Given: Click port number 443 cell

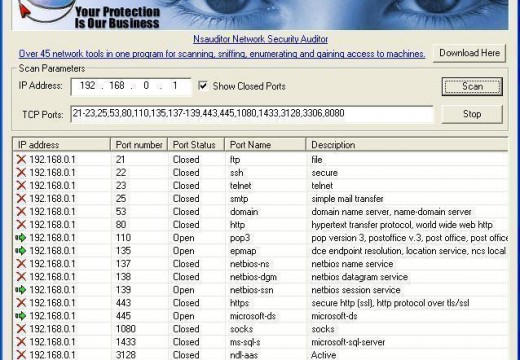Looking at the screenshot, I should (x=123, y=303).
